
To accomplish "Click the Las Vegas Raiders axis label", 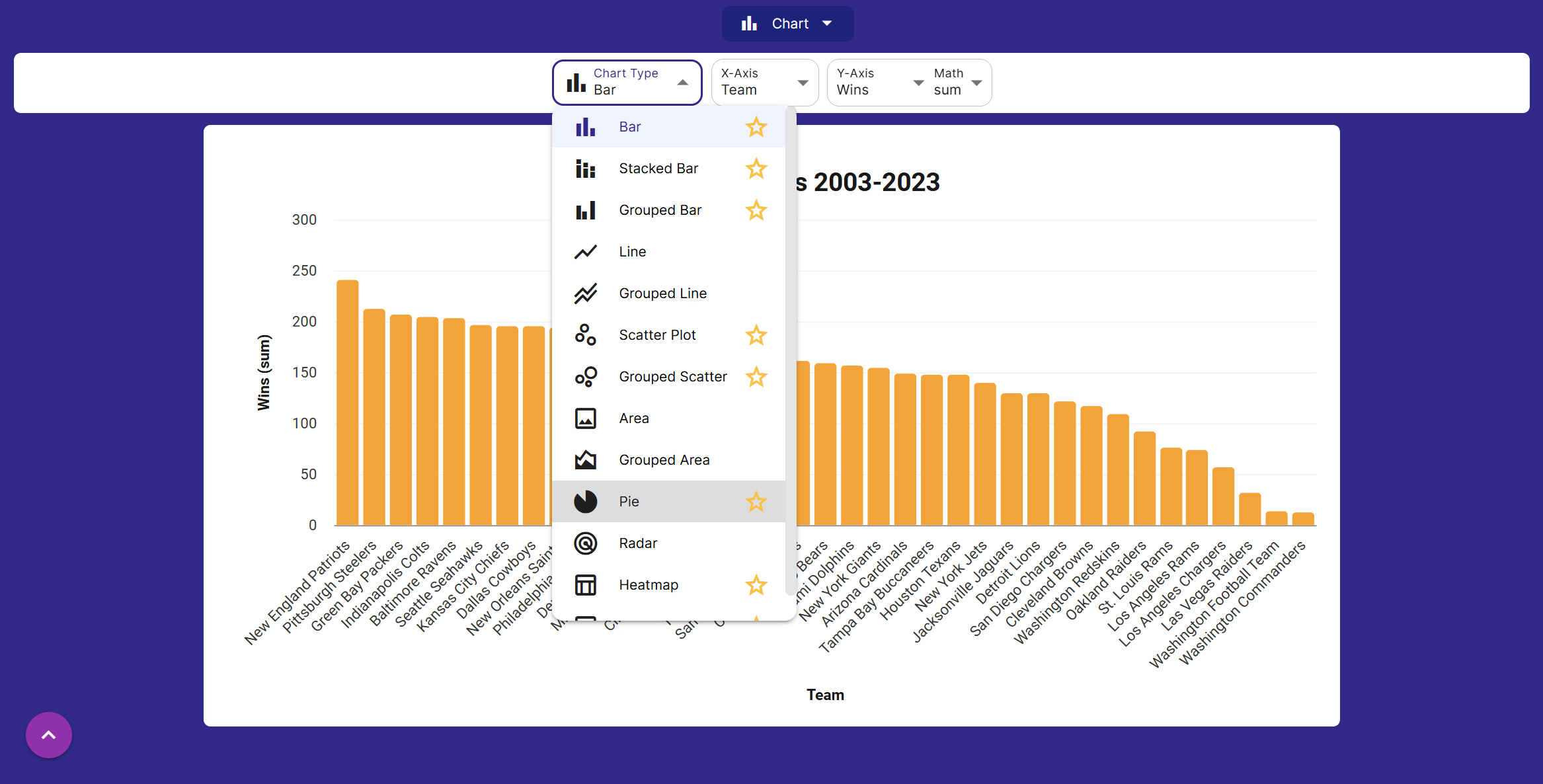I will tap(1207, 586).
